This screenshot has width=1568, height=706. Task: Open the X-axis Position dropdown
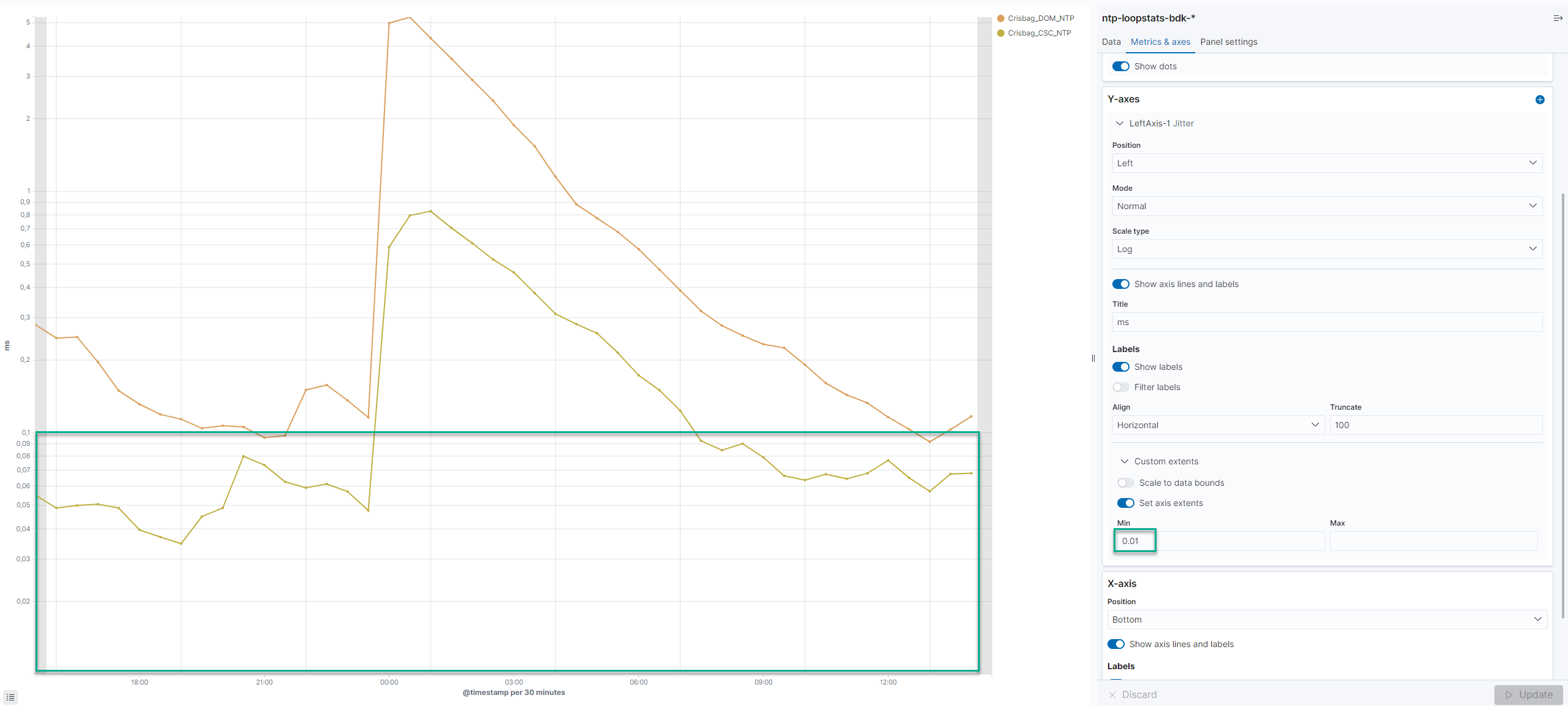(x=1326, y=620)
